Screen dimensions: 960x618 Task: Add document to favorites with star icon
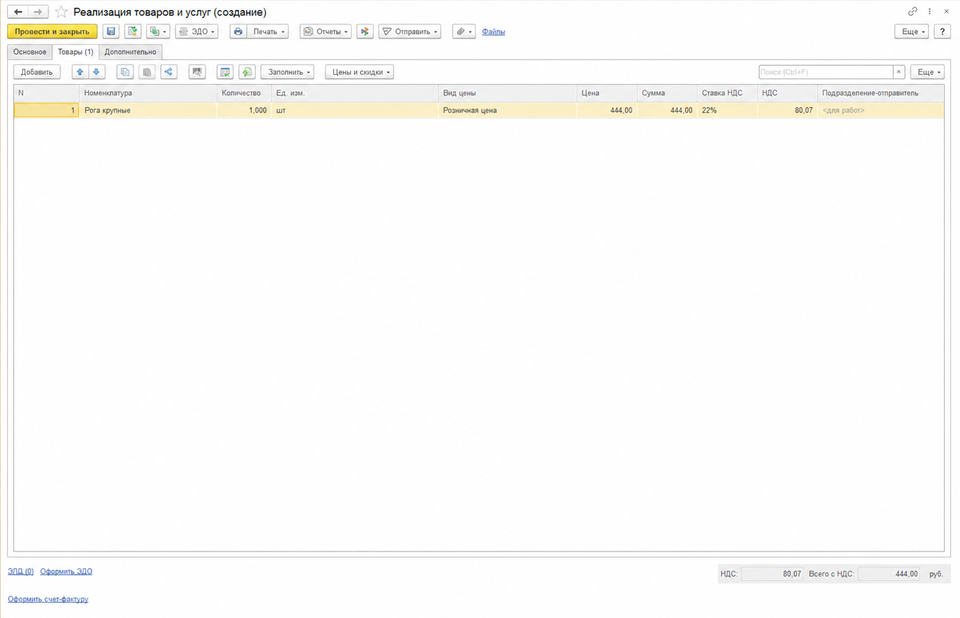(x=61, y=12)
